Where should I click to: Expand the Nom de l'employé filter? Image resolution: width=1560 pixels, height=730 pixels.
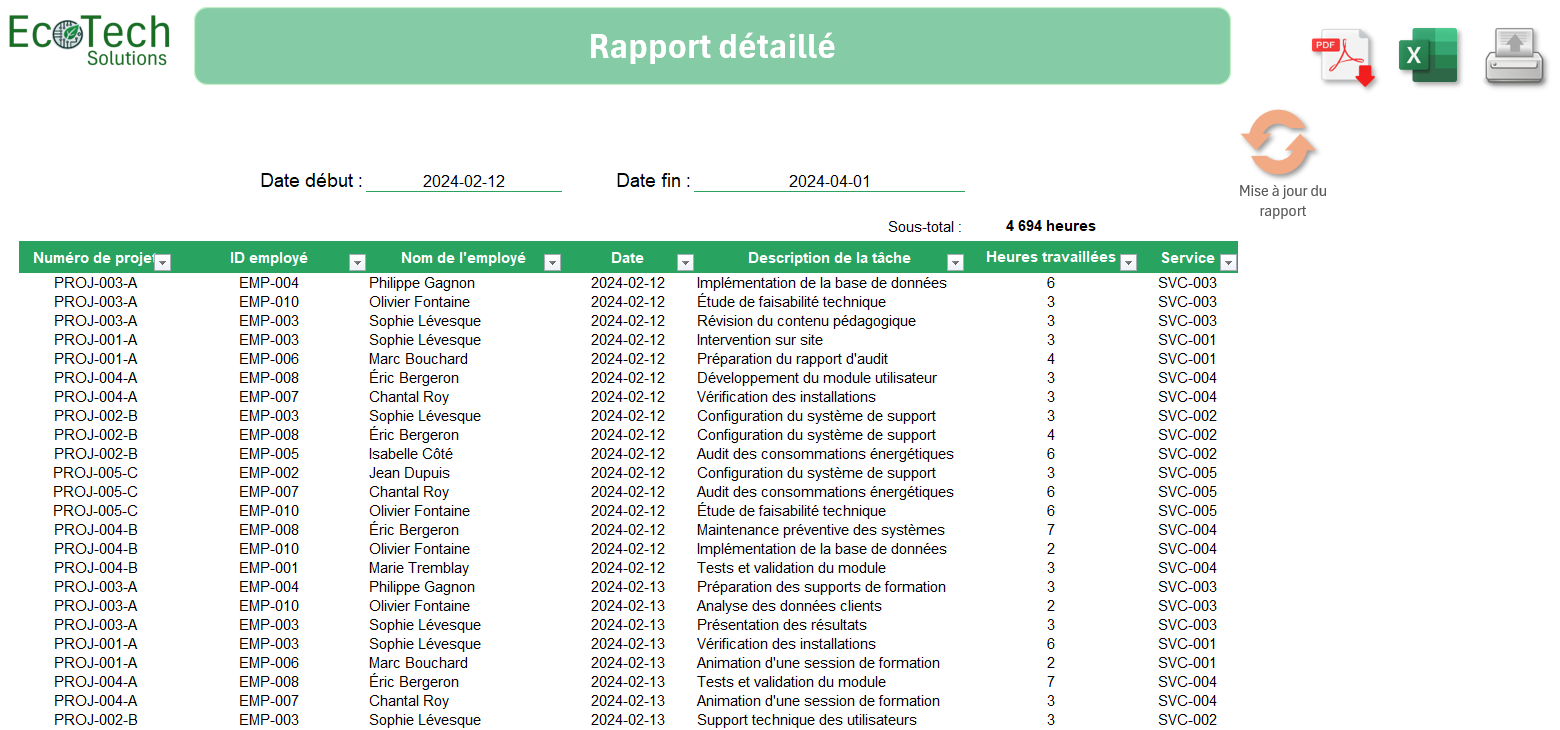pos(552,262)
